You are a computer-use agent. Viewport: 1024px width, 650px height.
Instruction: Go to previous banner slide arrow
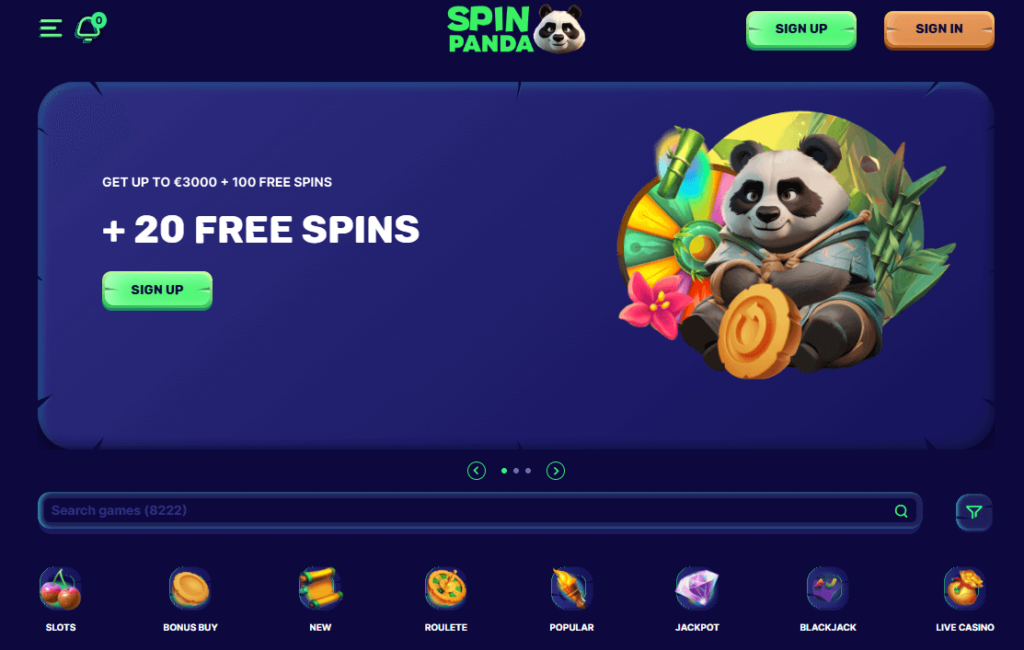click(x=476, y=470)
